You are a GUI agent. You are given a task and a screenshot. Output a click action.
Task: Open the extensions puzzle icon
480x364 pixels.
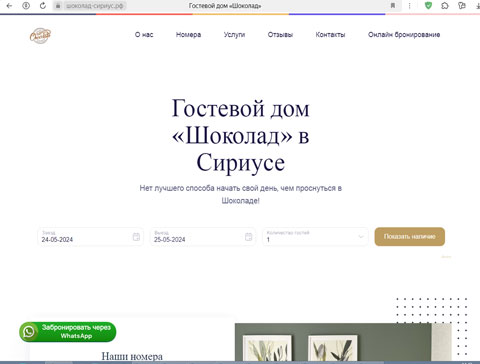pyautogui.click(x=445, y=6)
